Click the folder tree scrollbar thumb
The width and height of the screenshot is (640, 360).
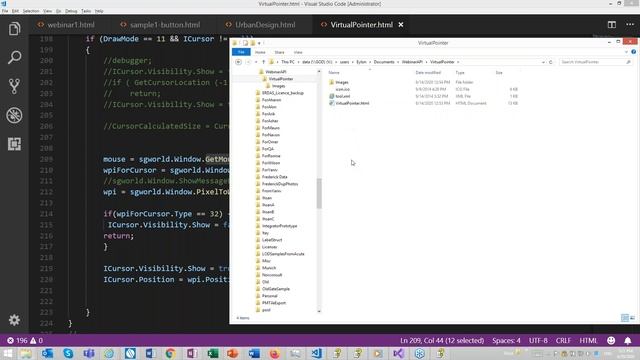pos(319,193)
